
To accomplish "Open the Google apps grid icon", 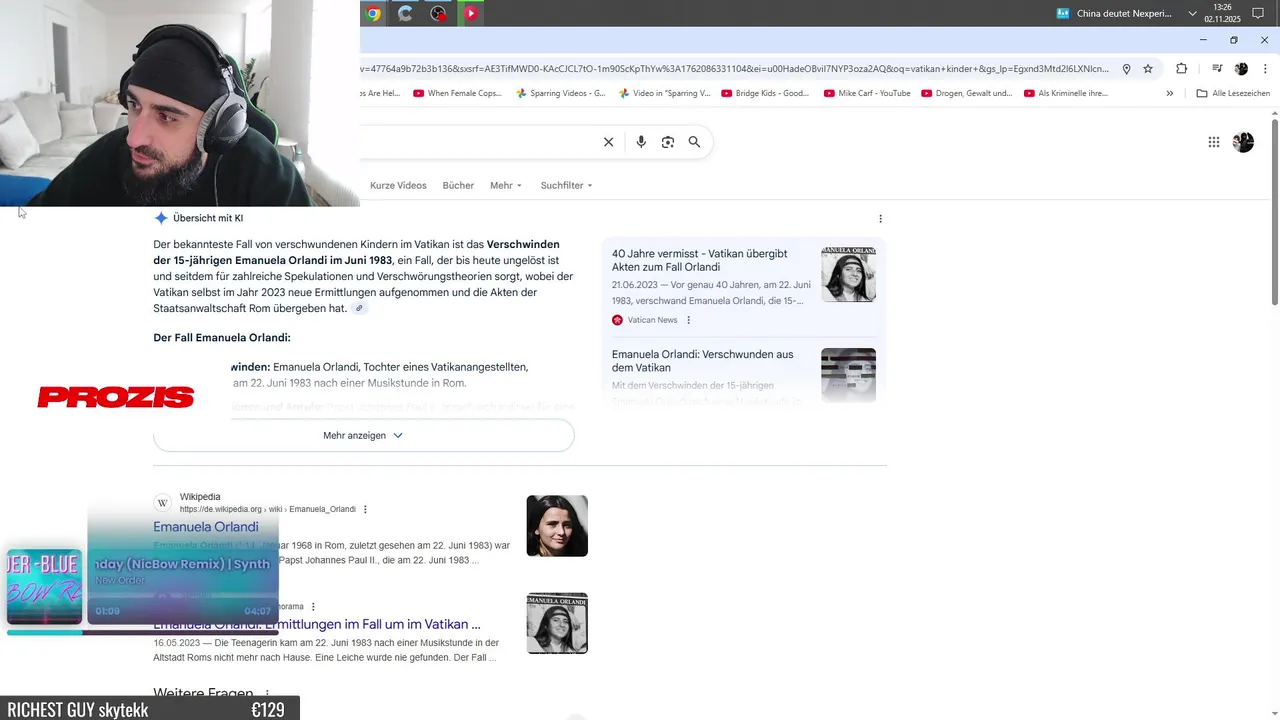I will click(x=1214, y=142).
